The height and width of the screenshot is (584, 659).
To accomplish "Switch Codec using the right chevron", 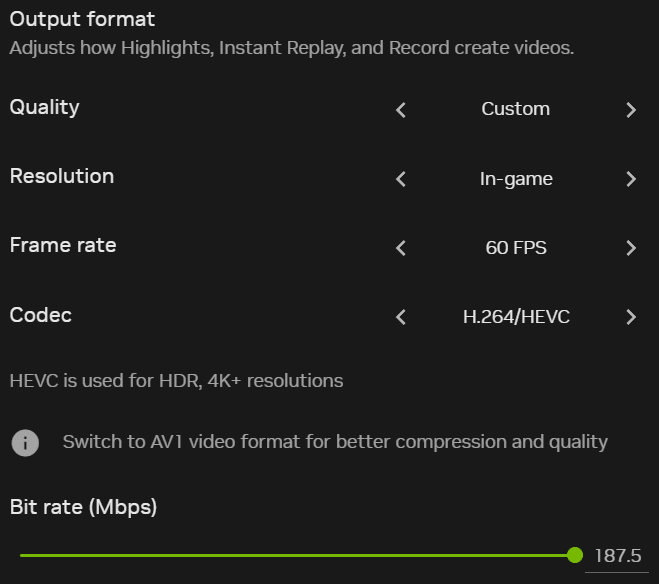I will point(631,317).
